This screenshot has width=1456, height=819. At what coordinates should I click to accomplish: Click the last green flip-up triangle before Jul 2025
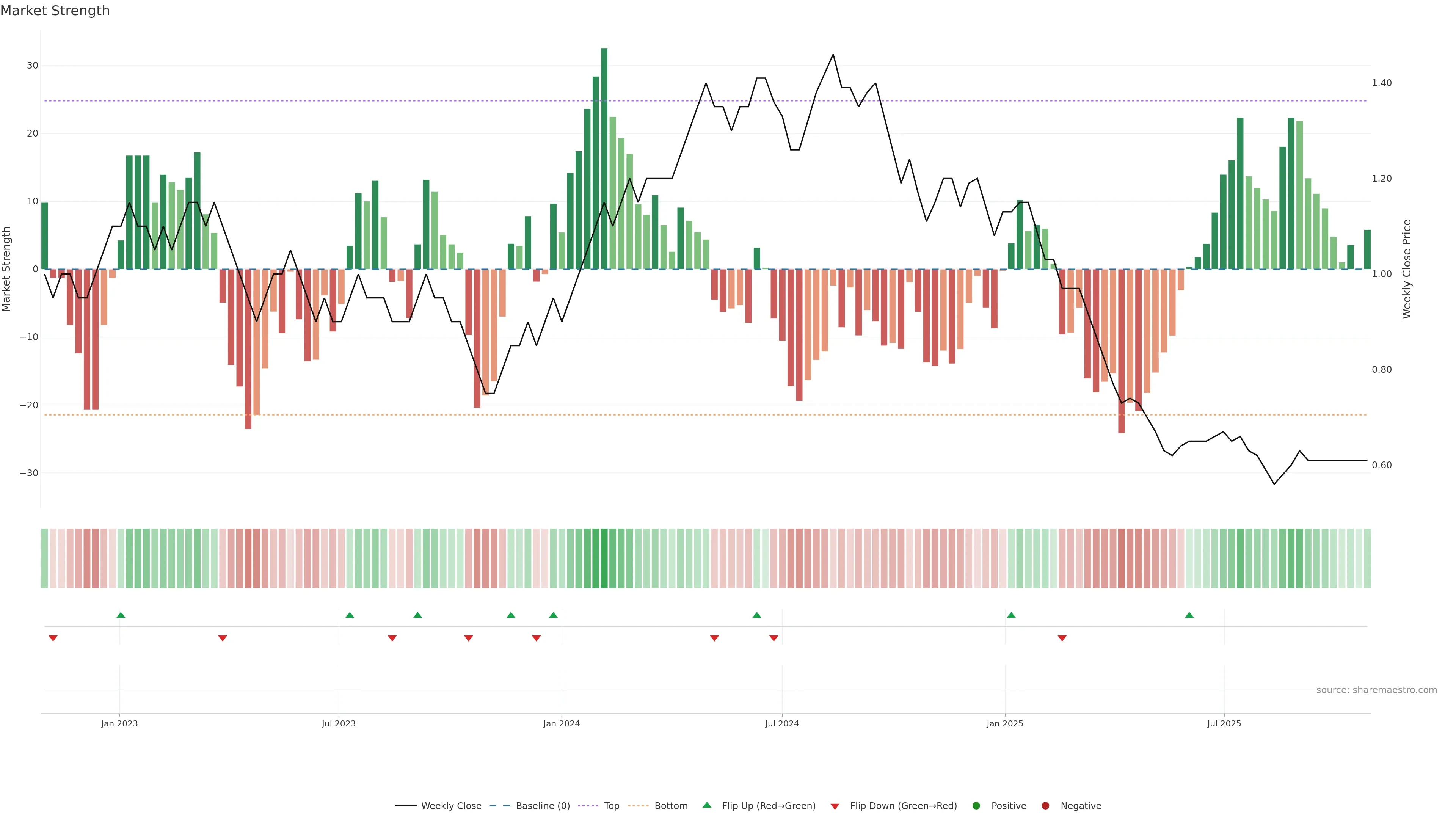click(1189, 615)
